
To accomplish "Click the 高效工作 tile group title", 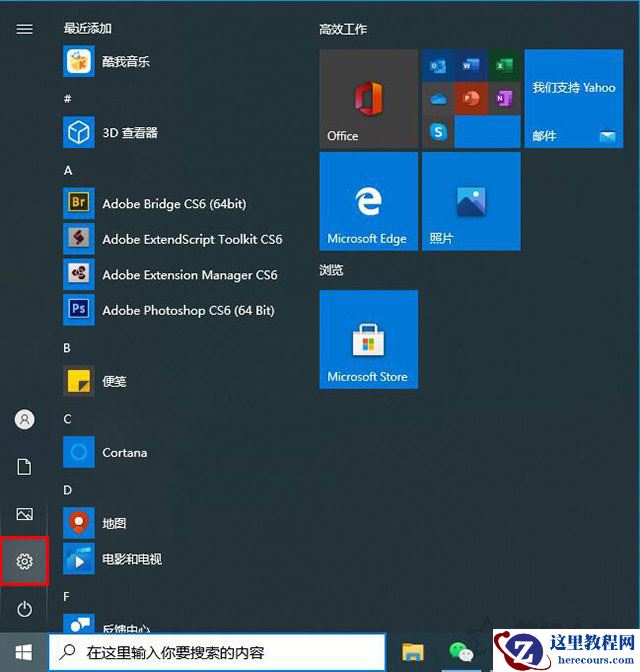I will 343,29.
